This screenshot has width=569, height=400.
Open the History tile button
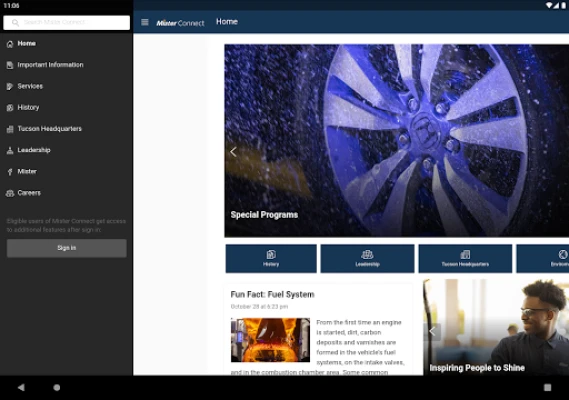point(271,258)
